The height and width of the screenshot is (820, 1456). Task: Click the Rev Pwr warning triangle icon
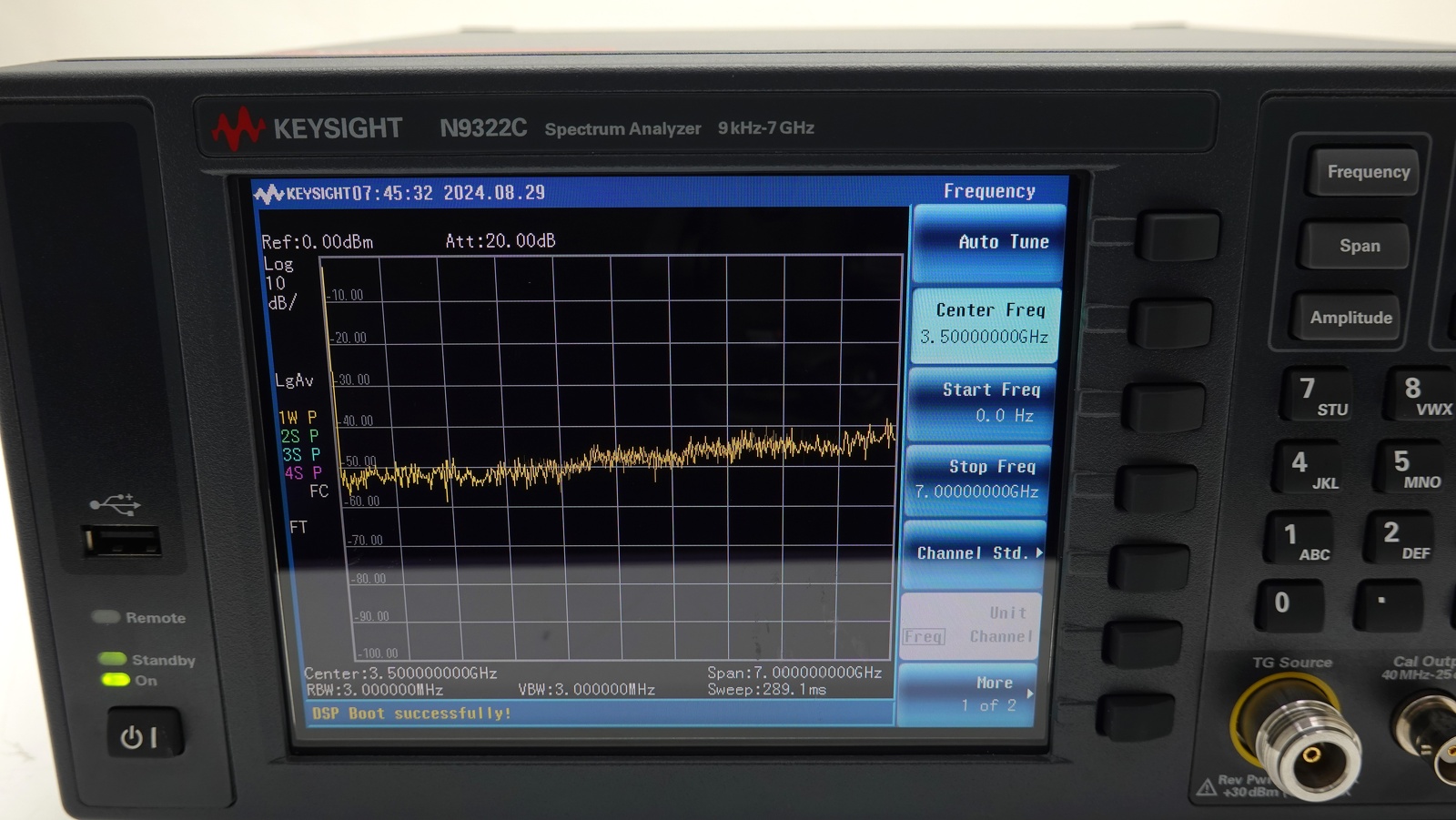(x=1207, y=787)
